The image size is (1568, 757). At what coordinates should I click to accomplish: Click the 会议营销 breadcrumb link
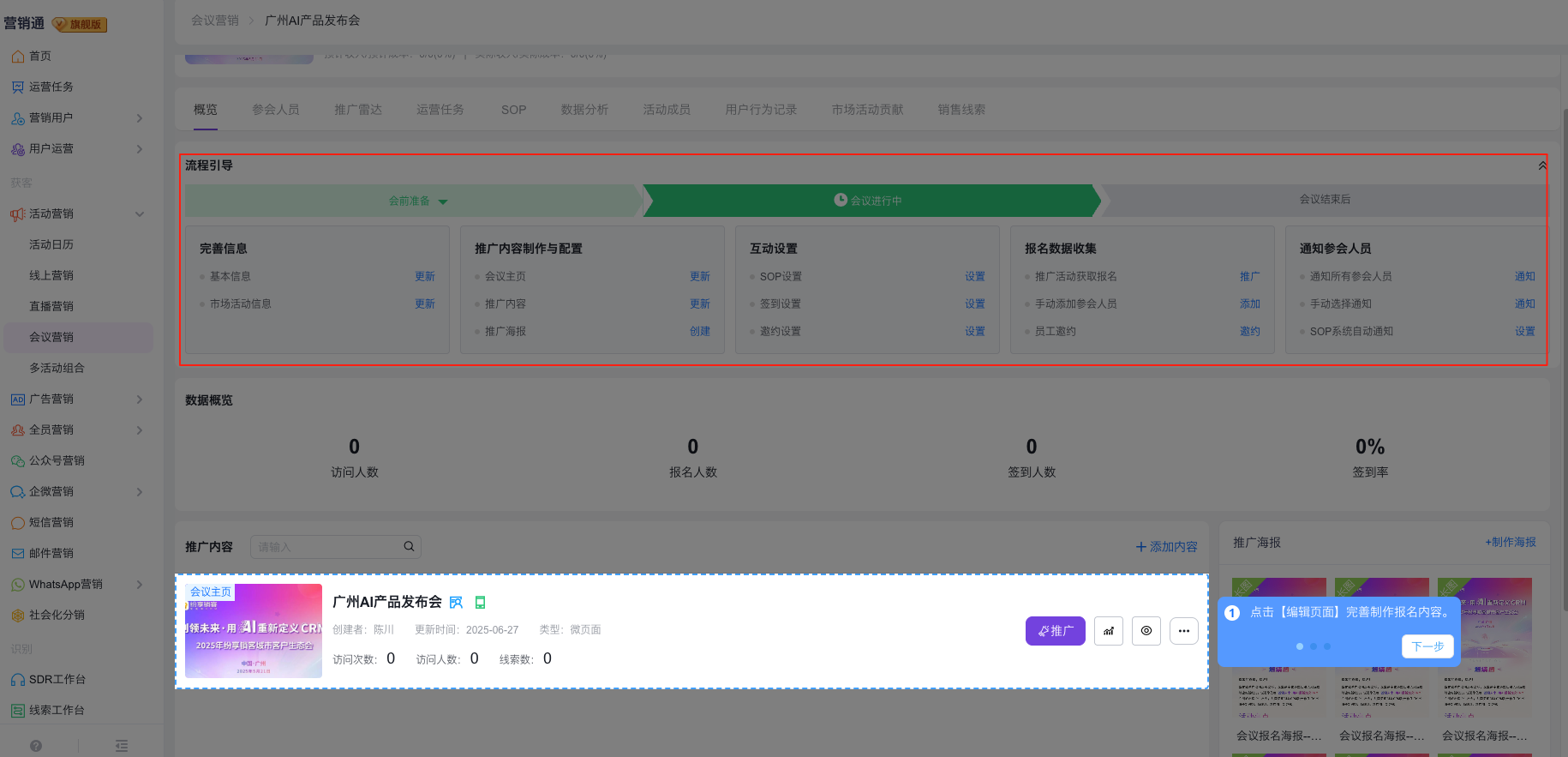click(x=215, y=21)
